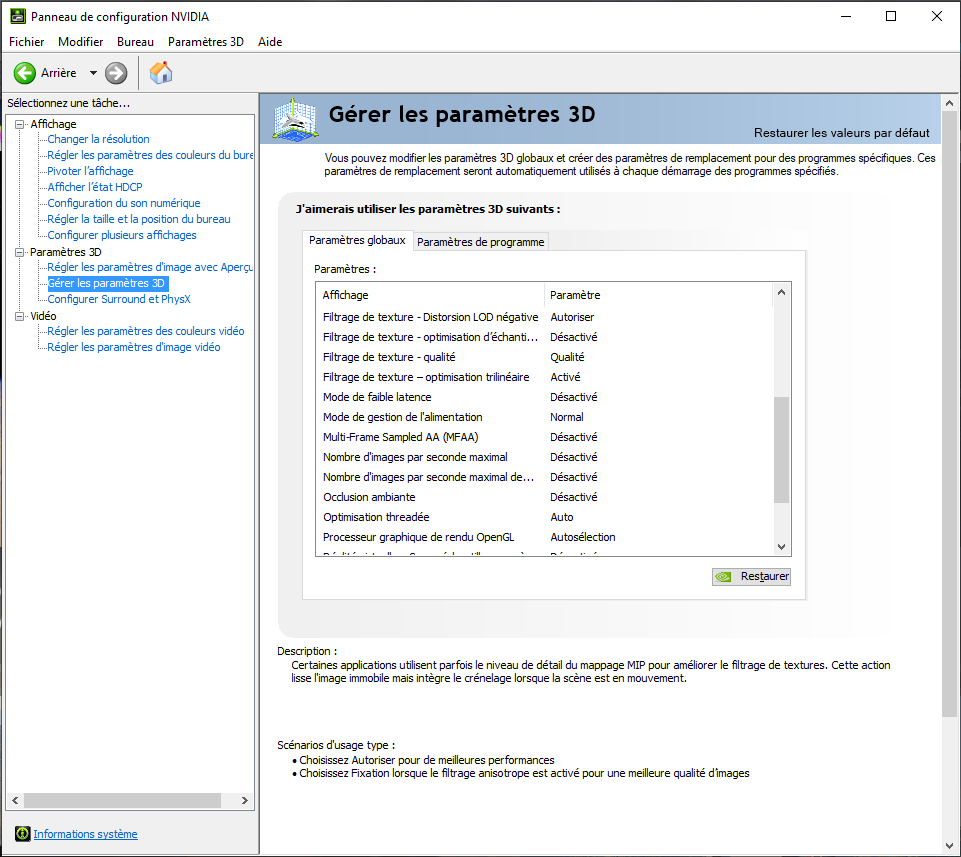
Task: Click the Qualité value of texture filtering
Action: (567, 357)
